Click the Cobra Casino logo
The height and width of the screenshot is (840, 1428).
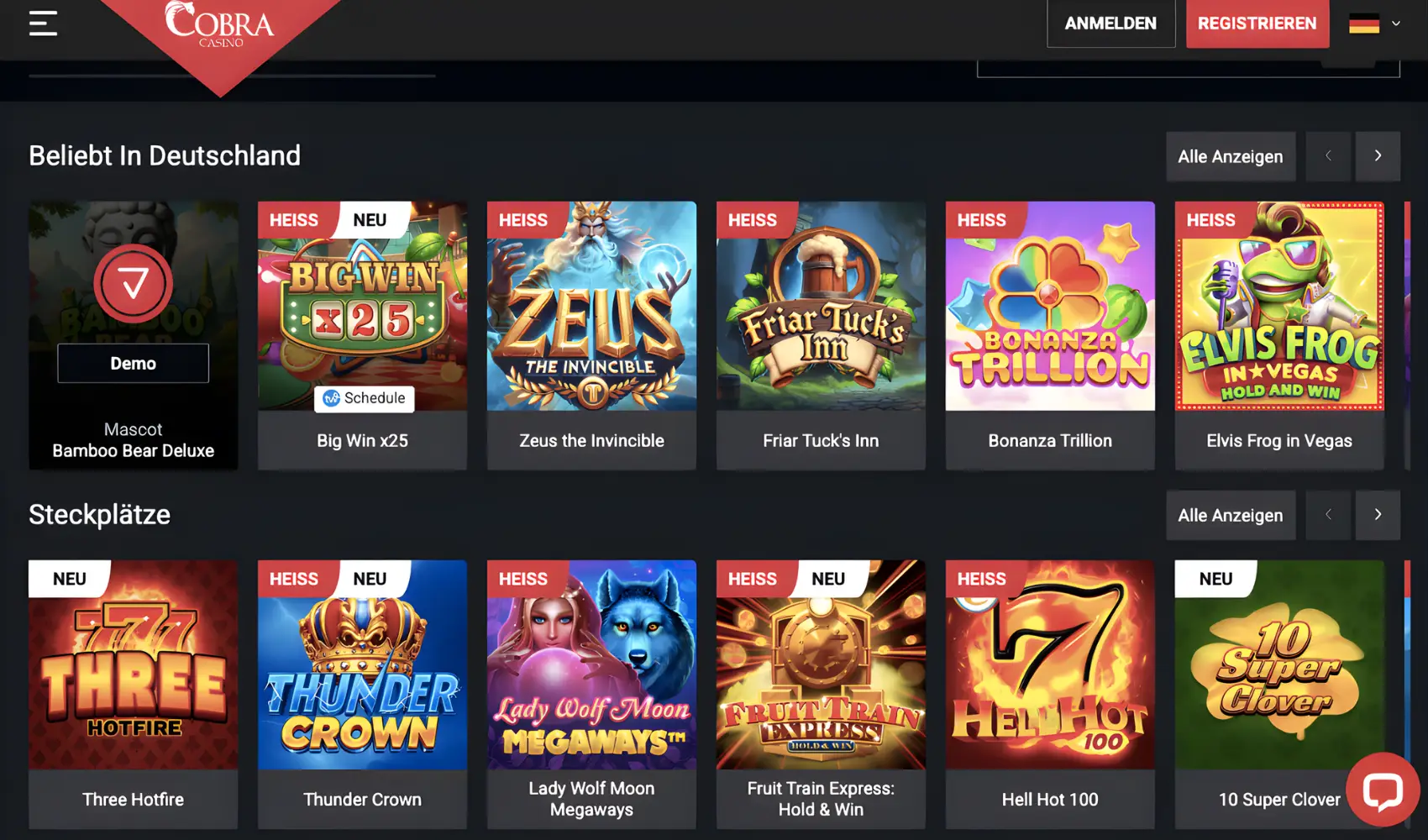pyautogui.click(x=220, y=25)
